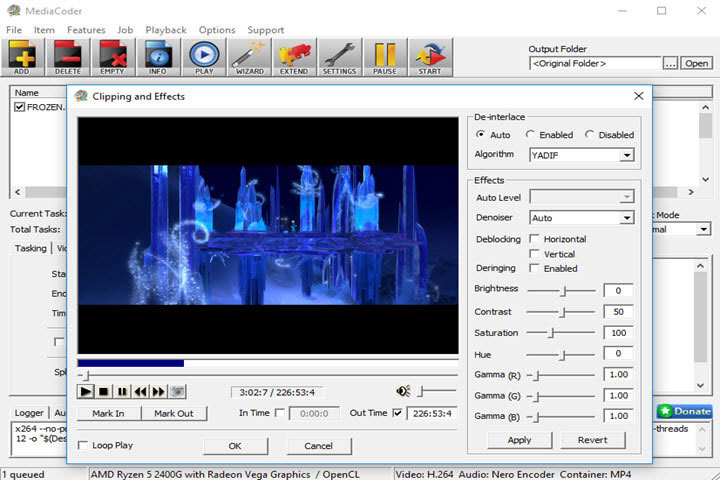Open the EXTEND toolbar icon
This screenshot has width=720, height=480.
pos(294,56)
